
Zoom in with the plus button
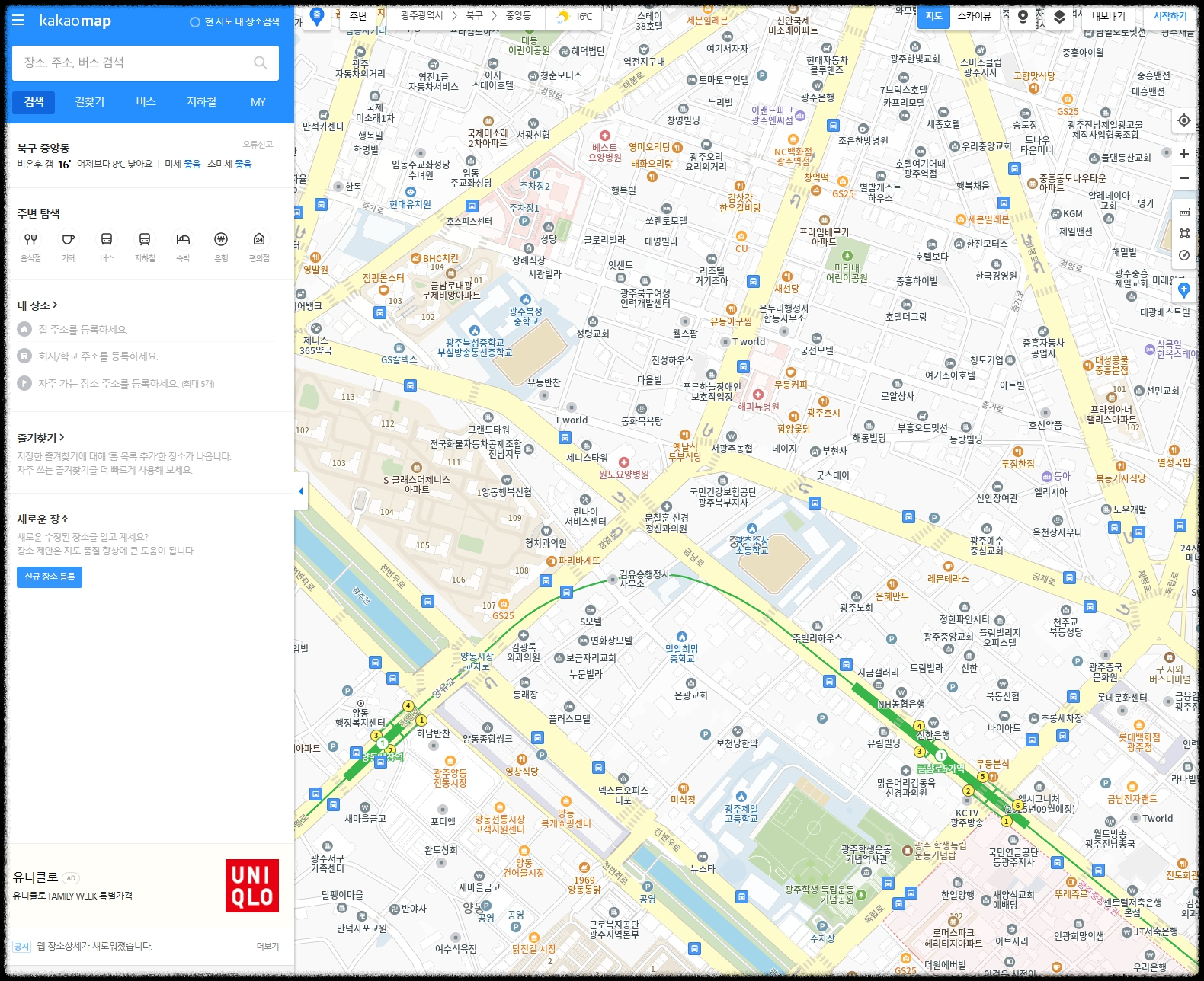[x=1183, y=154]
